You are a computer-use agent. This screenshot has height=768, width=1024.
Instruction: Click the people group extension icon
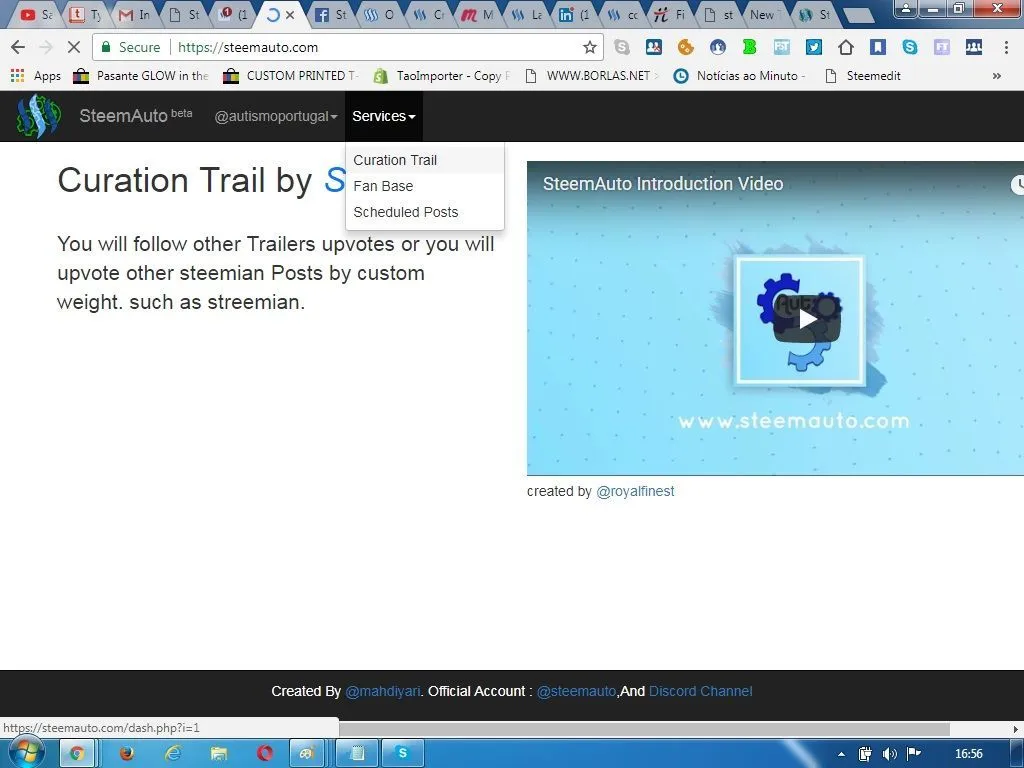pyautogui.click(x=974, y=47)
